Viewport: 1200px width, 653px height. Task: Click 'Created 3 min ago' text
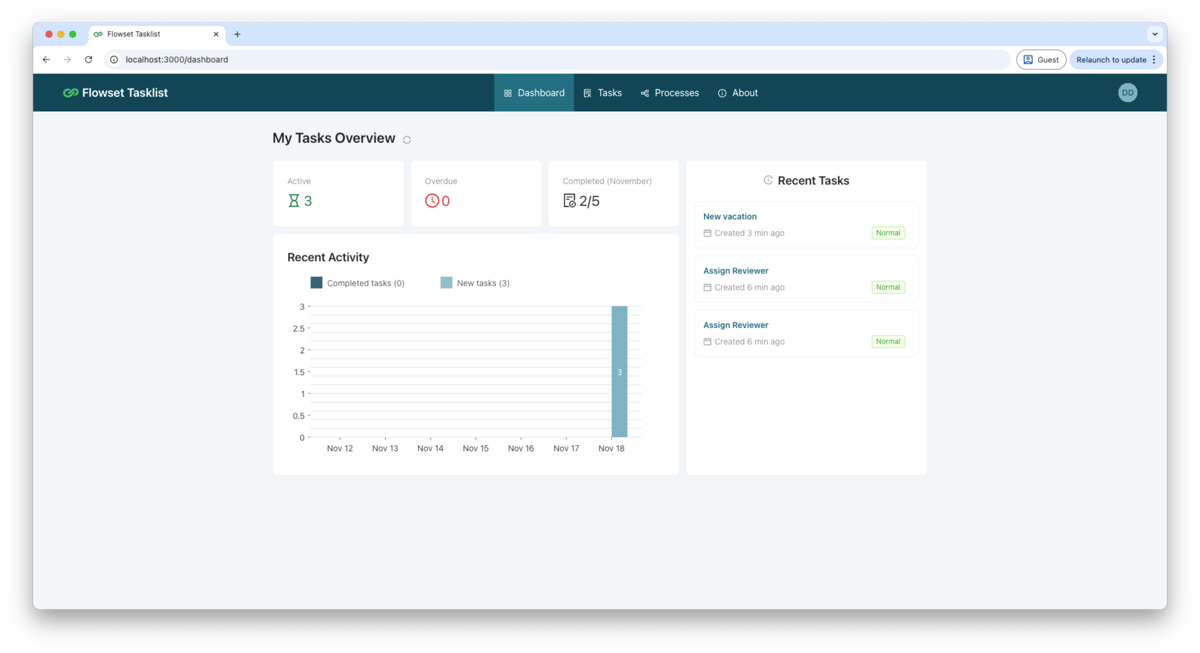tap(749, 233)
